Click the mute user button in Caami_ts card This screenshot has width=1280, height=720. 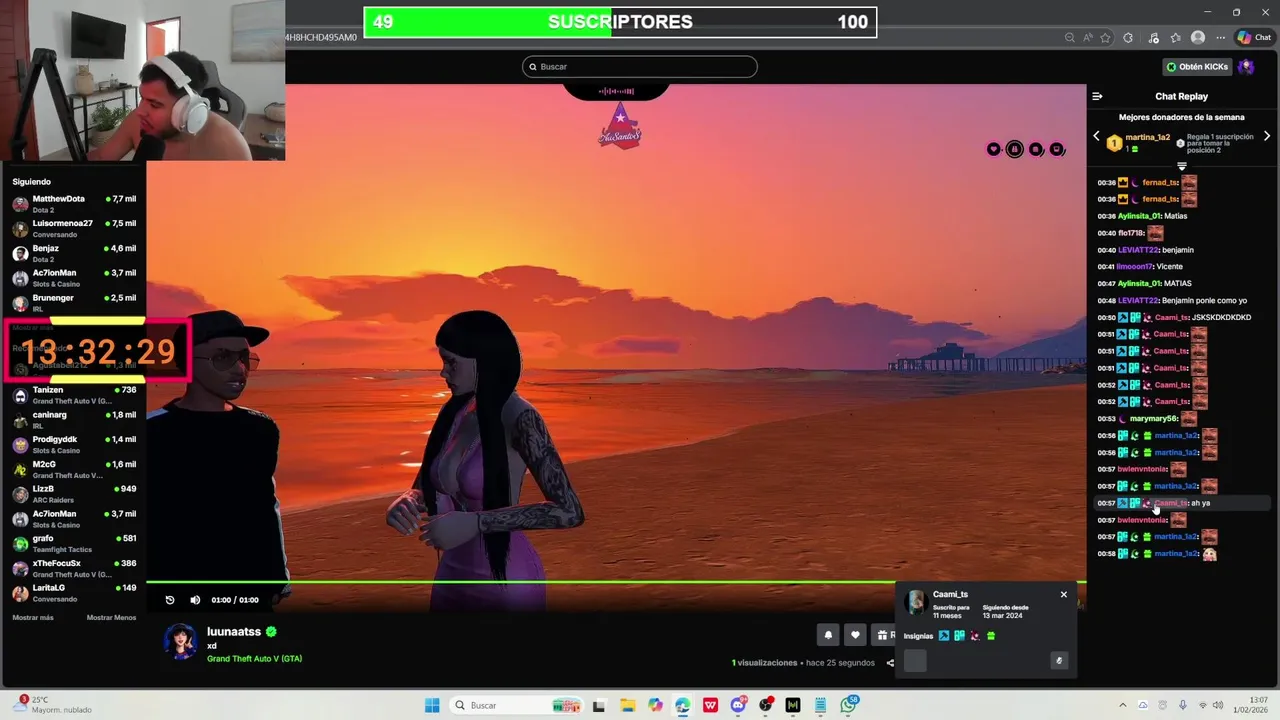[1059, 660]
